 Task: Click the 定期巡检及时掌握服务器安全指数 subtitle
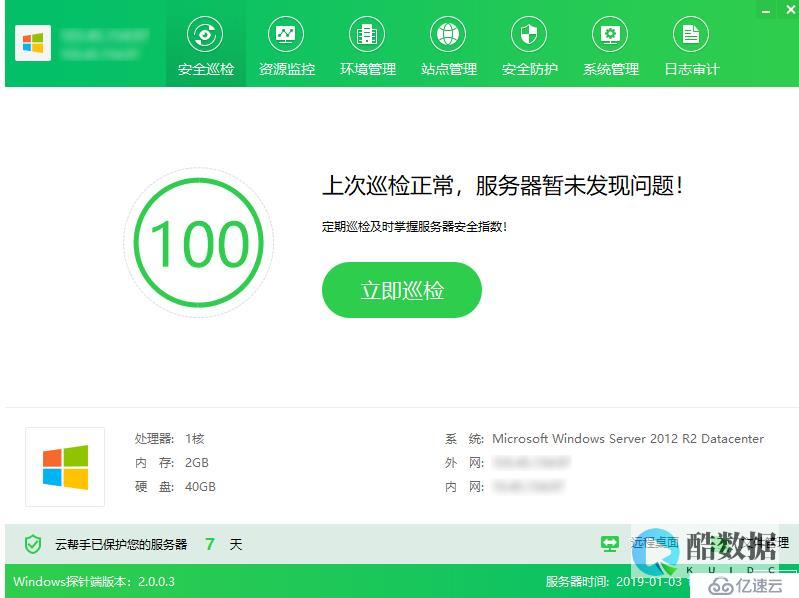point(414,227)
